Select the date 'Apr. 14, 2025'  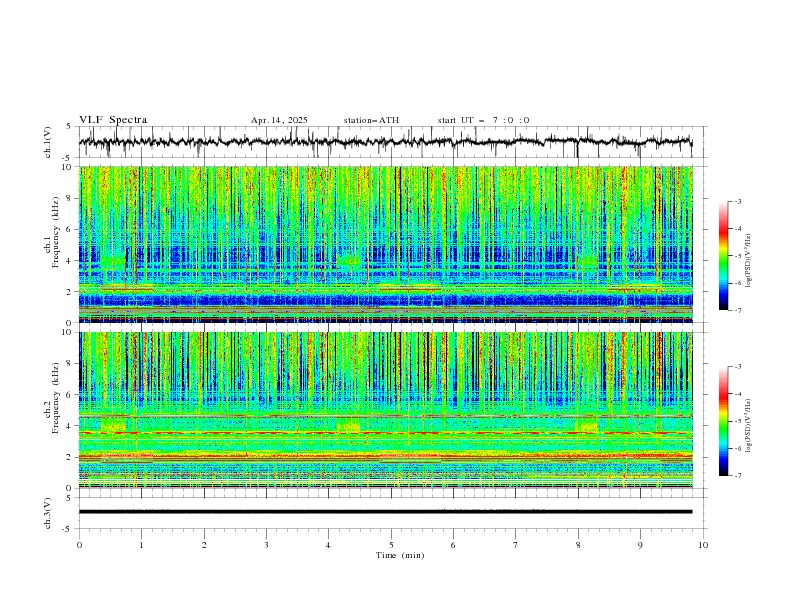(x=279, y=120)
